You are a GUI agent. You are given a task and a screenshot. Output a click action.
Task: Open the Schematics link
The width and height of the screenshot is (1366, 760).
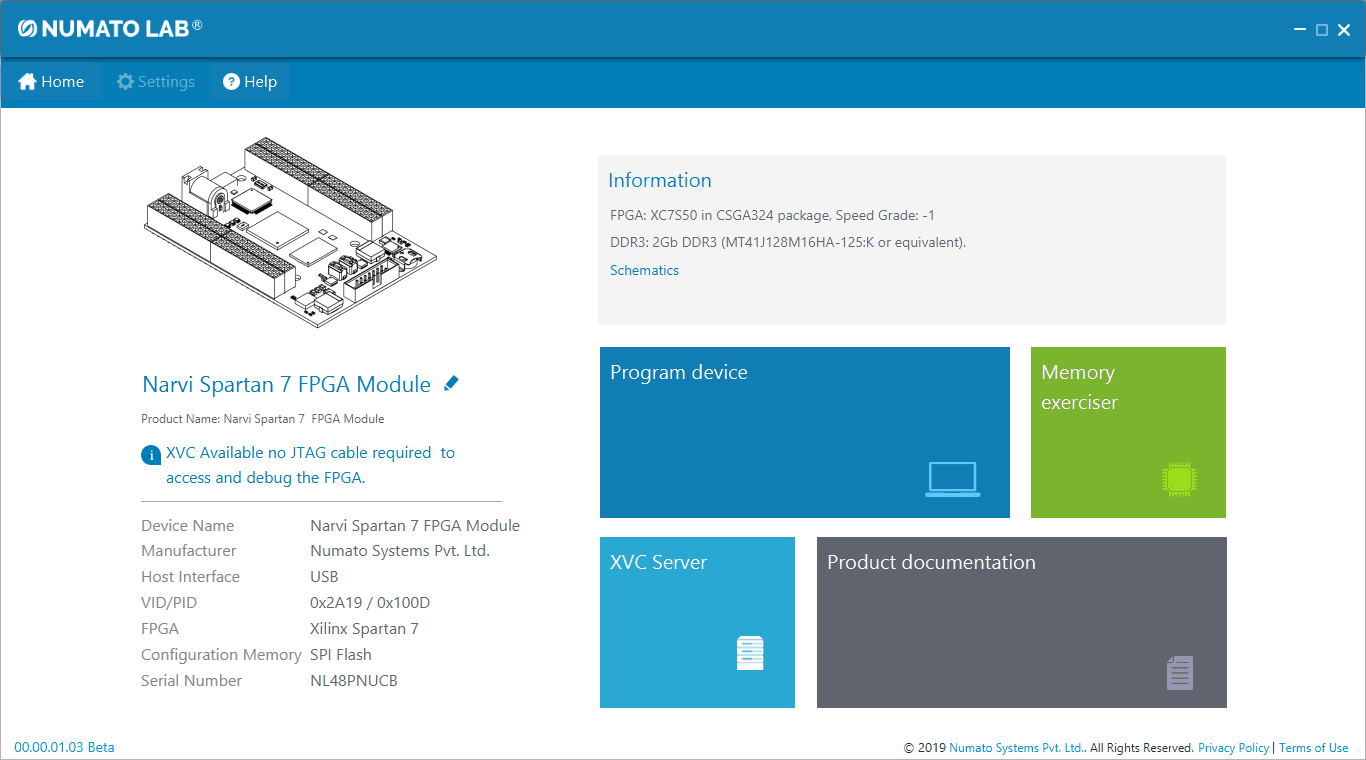644,270
